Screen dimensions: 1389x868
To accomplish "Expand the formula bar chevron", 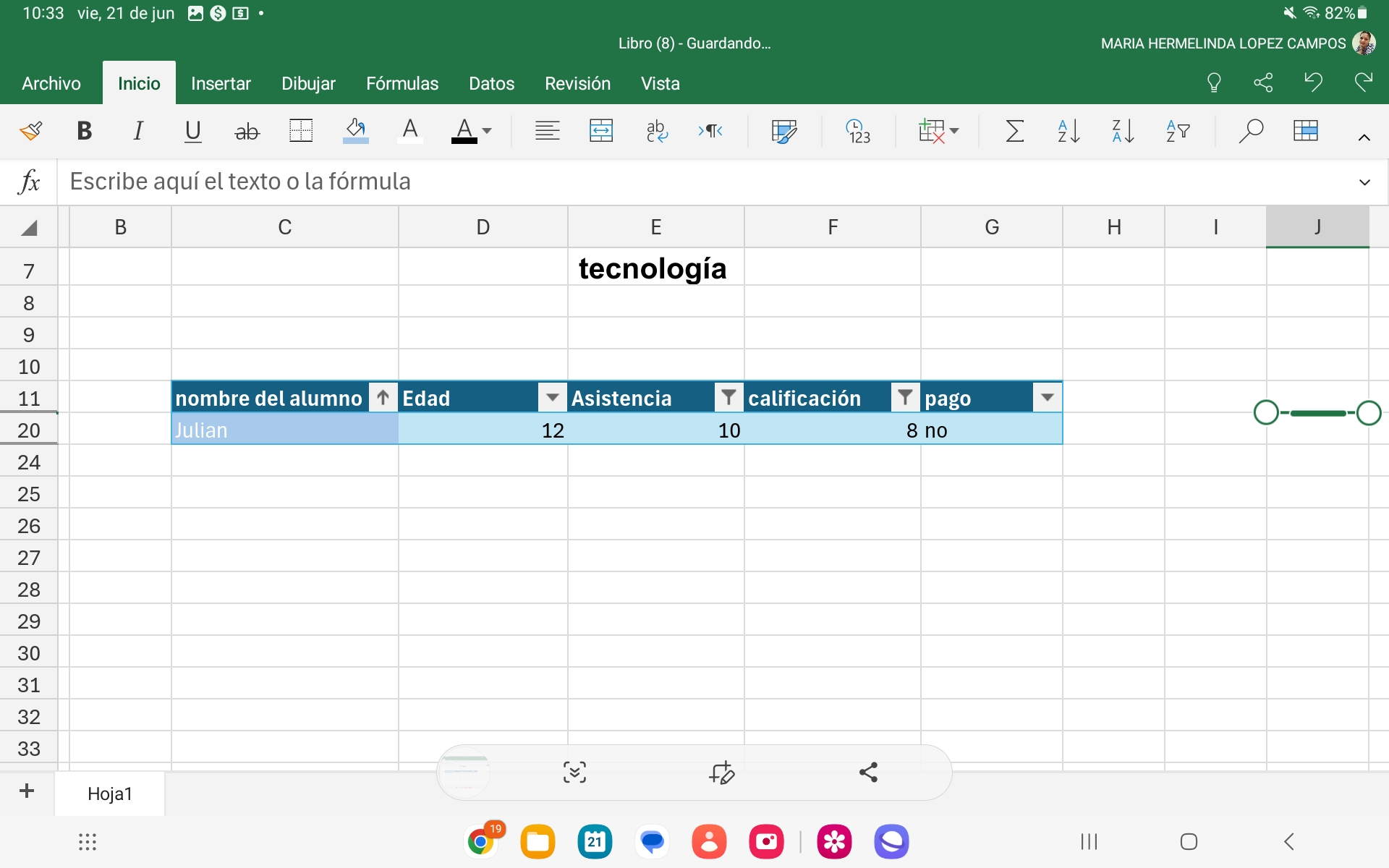I will pos(1364,182).
